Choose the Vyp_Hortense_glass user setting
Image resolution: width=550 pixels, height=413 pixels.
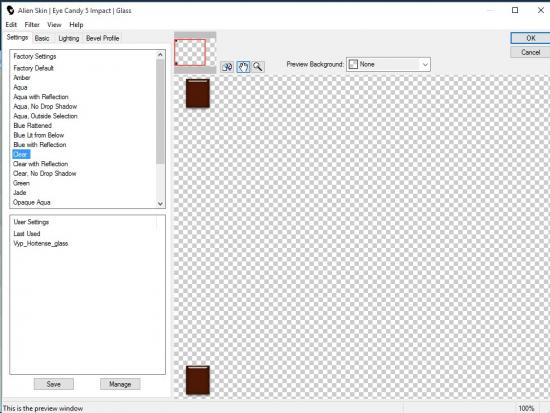click(41, 244)
